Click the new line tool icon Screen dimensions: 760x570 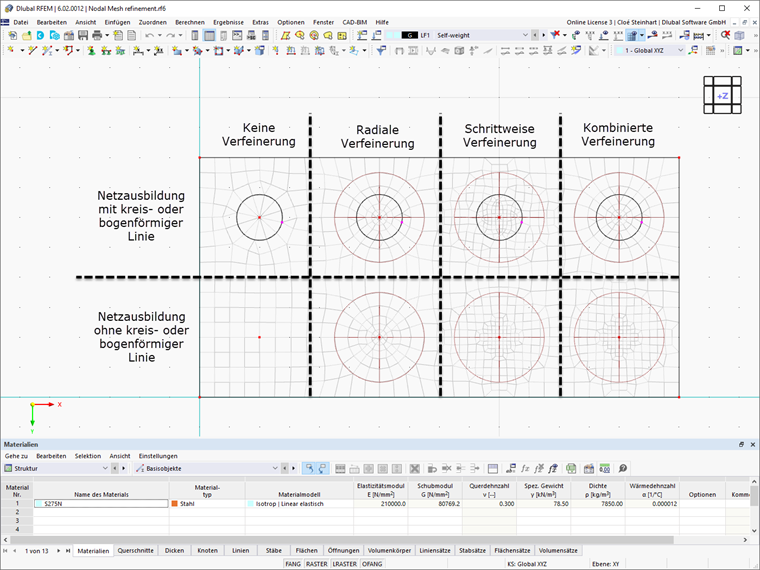[x=32, y=50]
